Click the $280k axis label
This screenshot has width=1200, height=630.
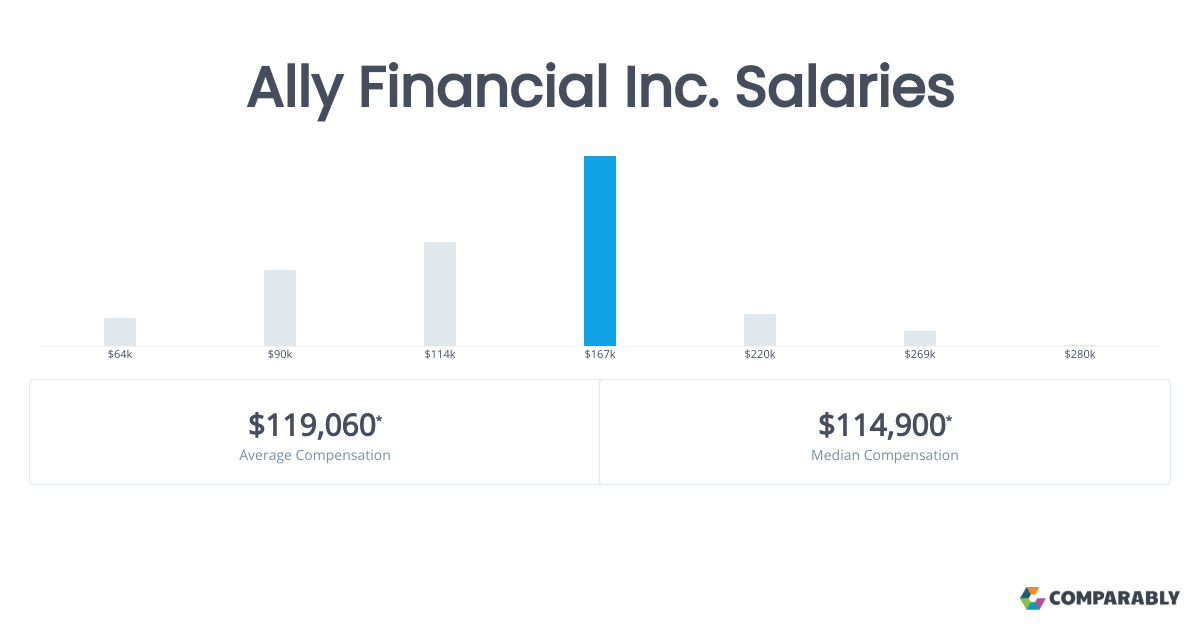[1080, 355]
